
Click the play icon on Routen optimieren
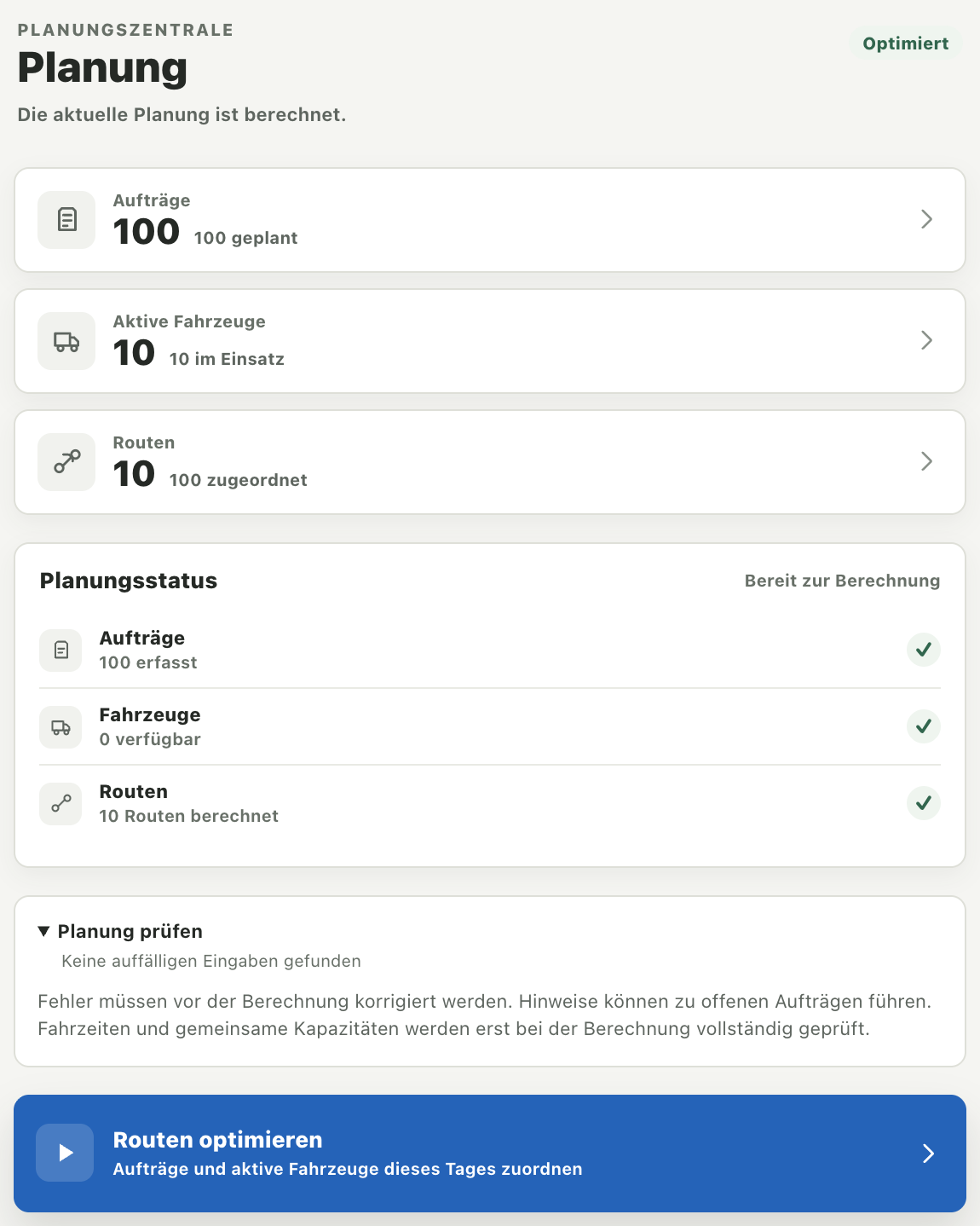click(x=65, y=1153)
